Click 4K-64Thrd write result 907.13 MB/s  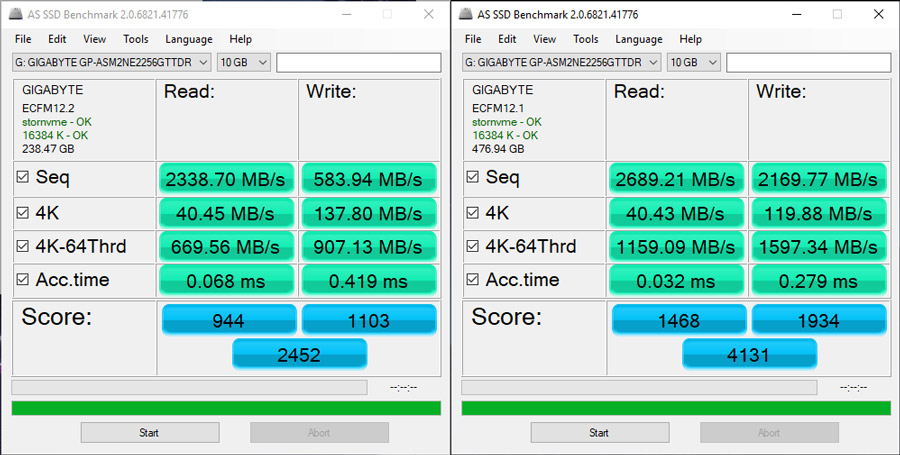(x=368, y=247)
